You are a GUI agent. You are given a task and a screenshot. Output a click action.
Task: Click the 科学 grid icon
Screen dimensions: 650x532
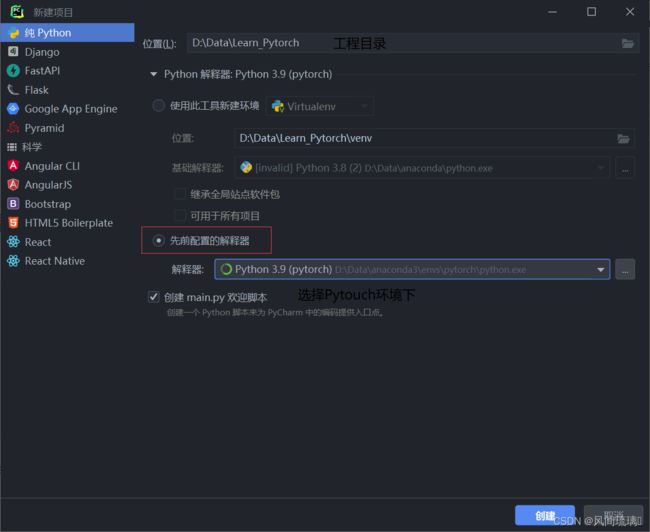coord(12,147)
